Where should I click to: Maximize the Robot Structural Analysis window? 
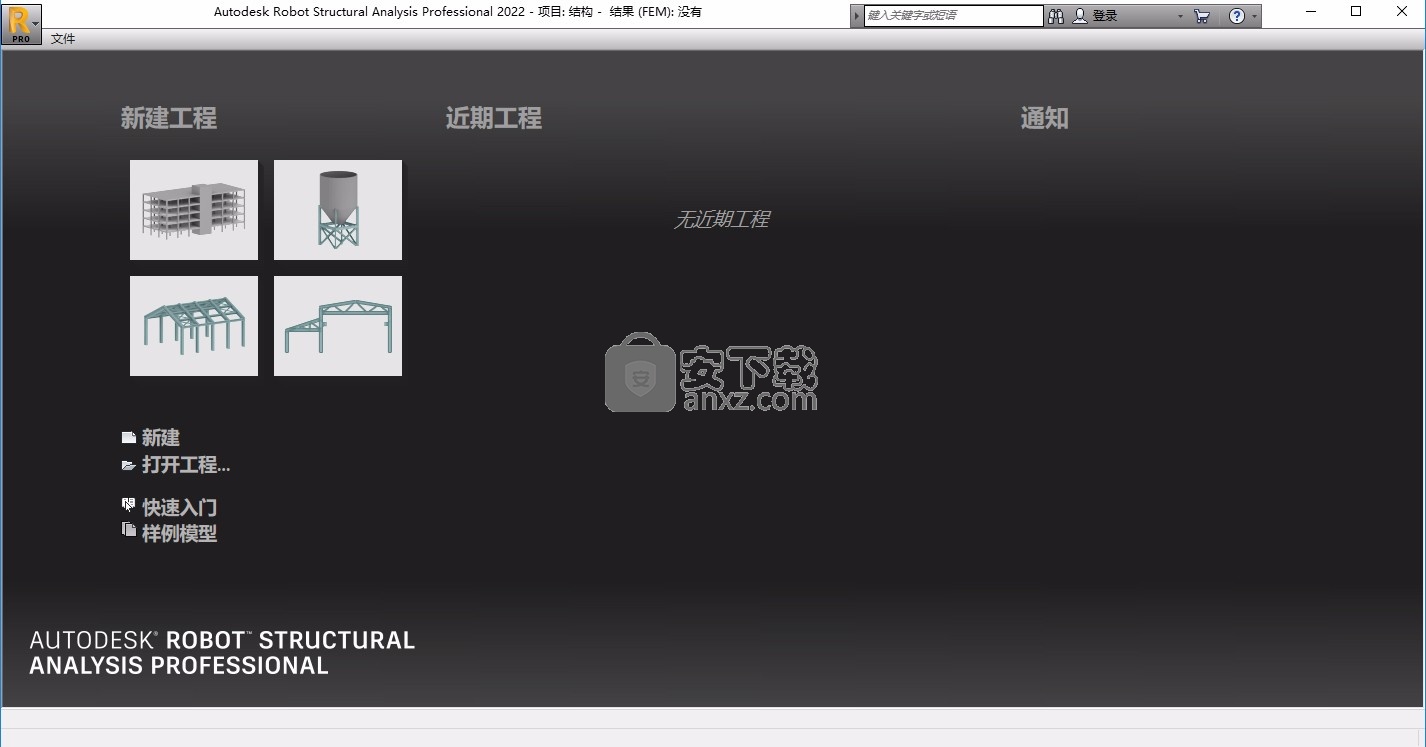tap(1356, 12)
